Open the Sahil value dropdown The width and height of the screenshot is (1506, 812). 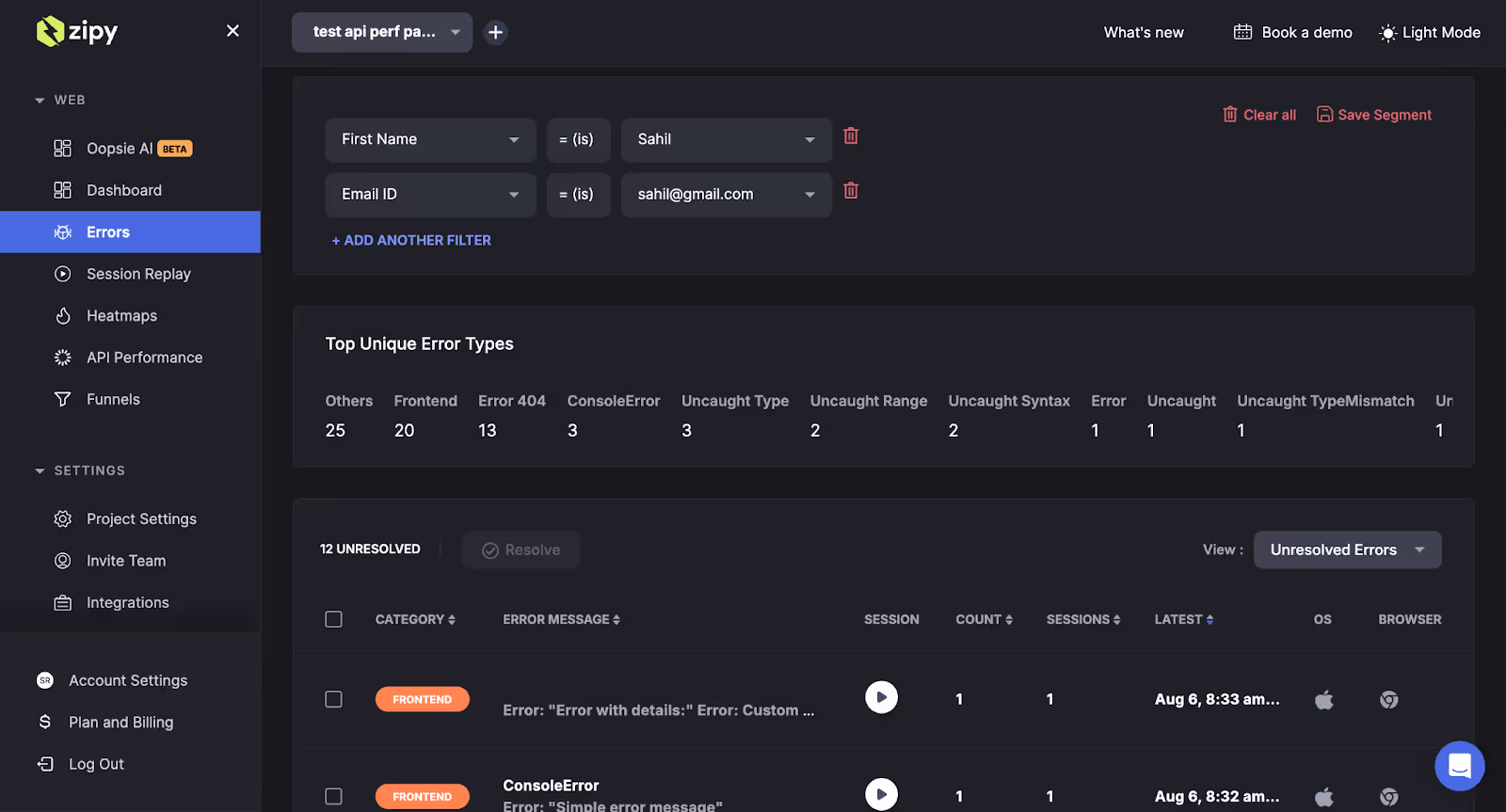(x=726, y=139)
